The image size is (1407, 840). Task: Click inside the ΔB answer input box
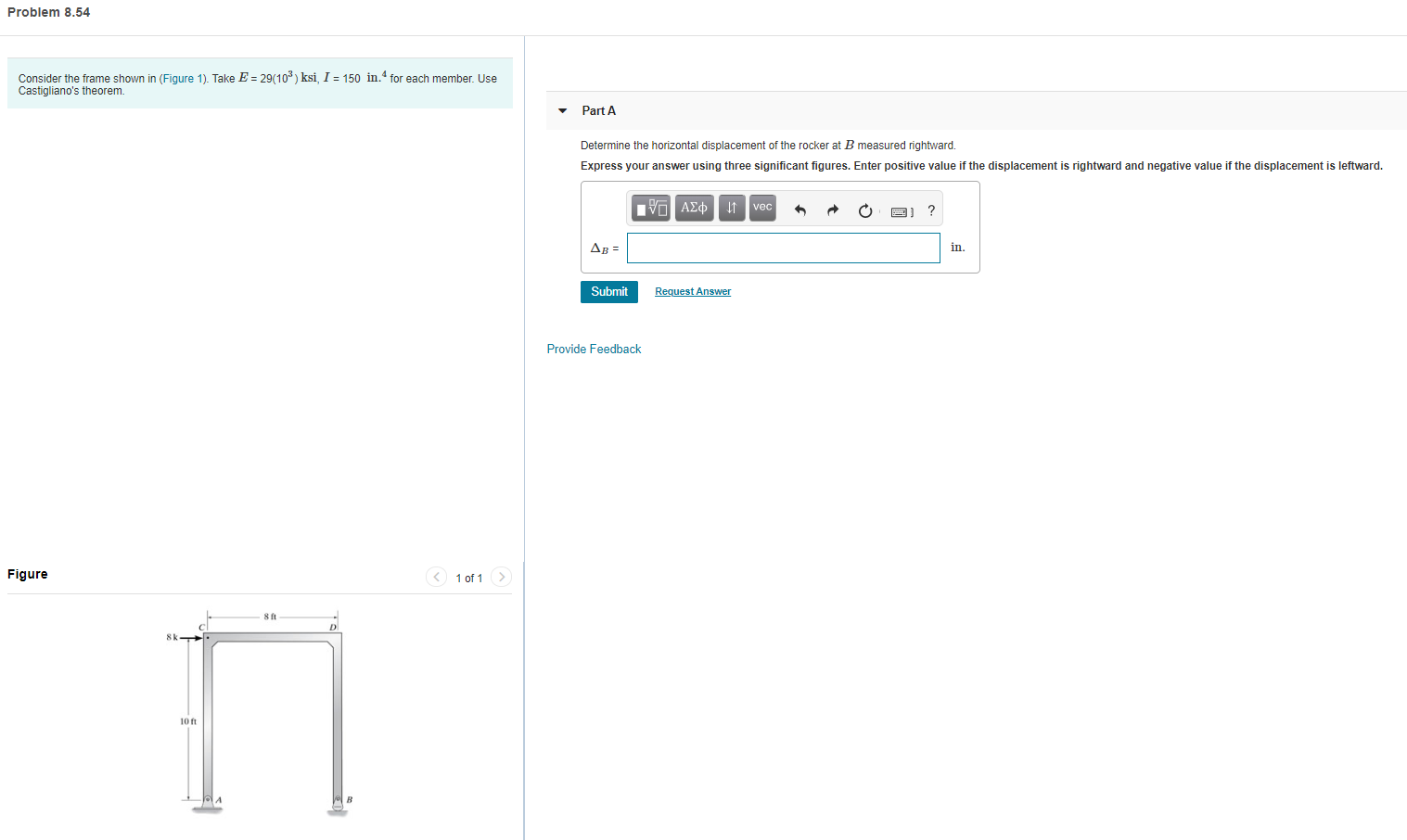(x=783, y=248)
